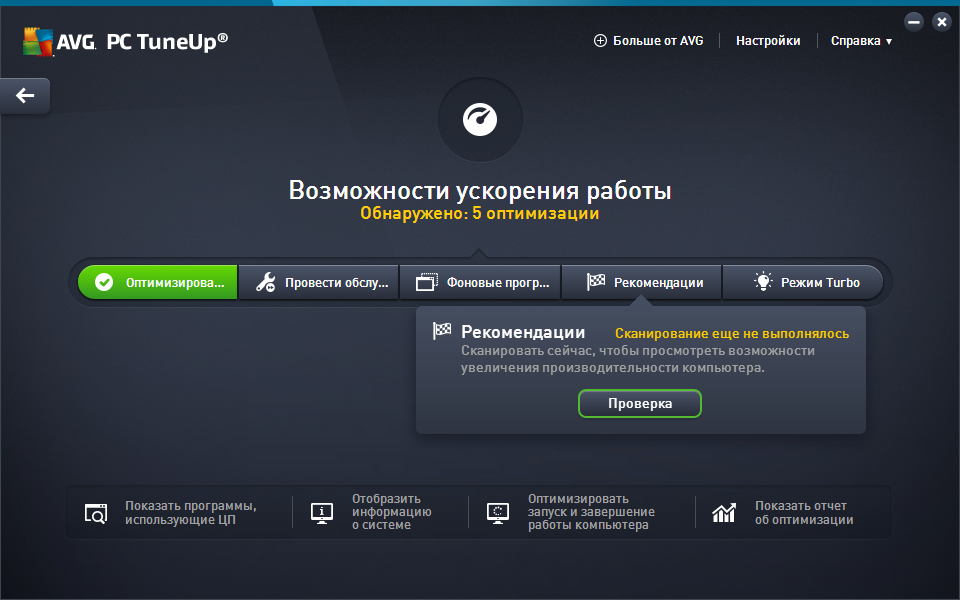
Task: Click the Обнаружено: 5 оптимизации text
Action: click(x=479, y=214)
